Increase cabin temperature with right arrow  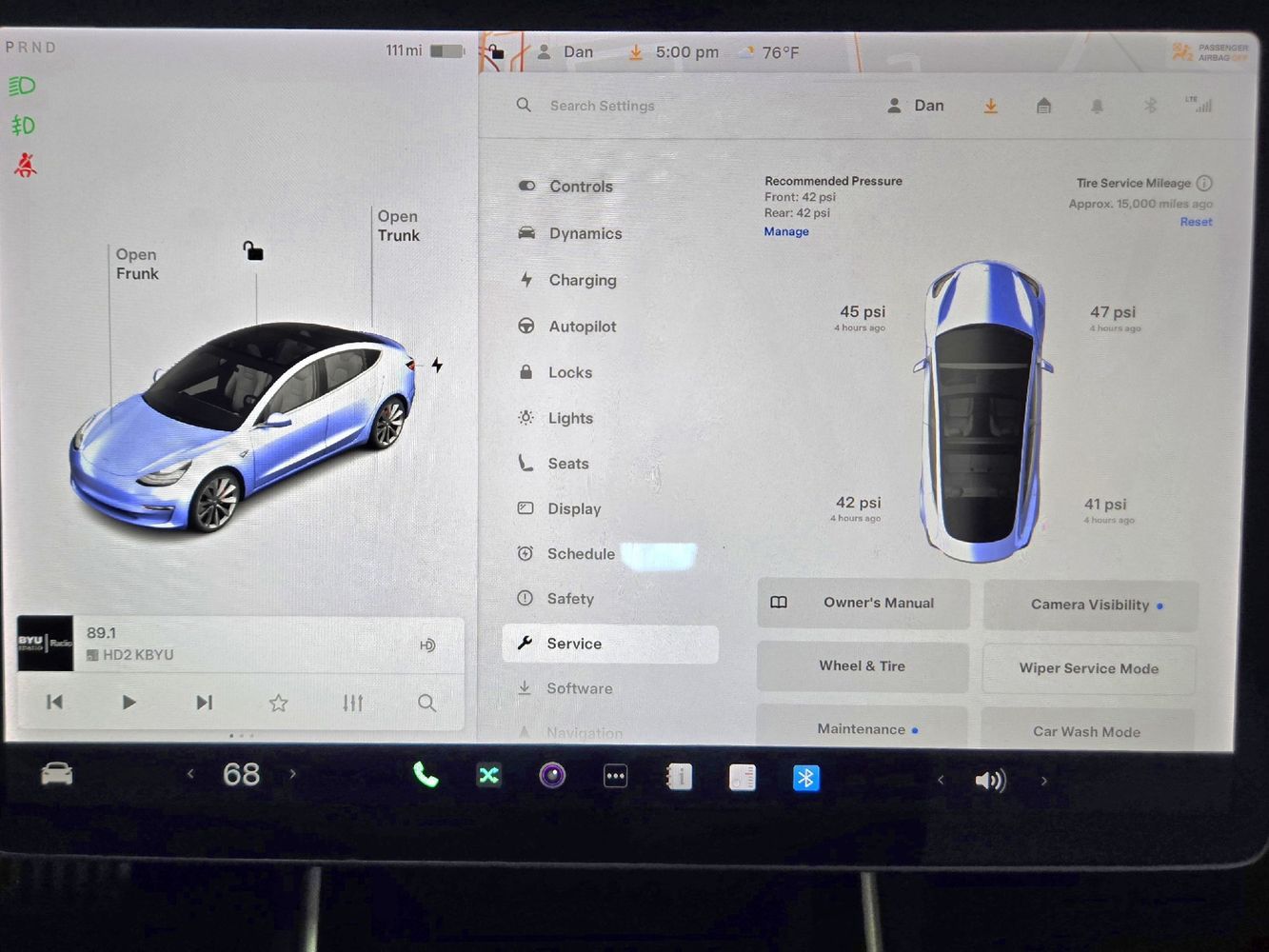click(292, 774)
